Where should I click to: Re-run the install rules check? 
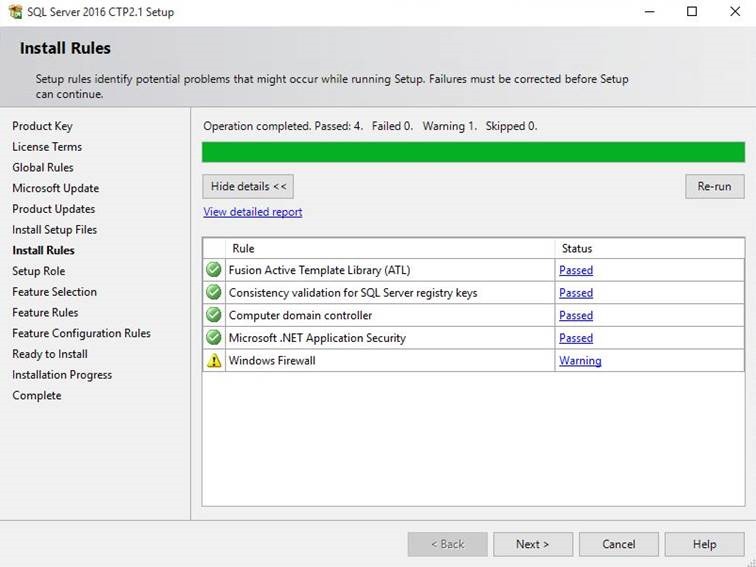pyautogui.click(x=715, y=187)
